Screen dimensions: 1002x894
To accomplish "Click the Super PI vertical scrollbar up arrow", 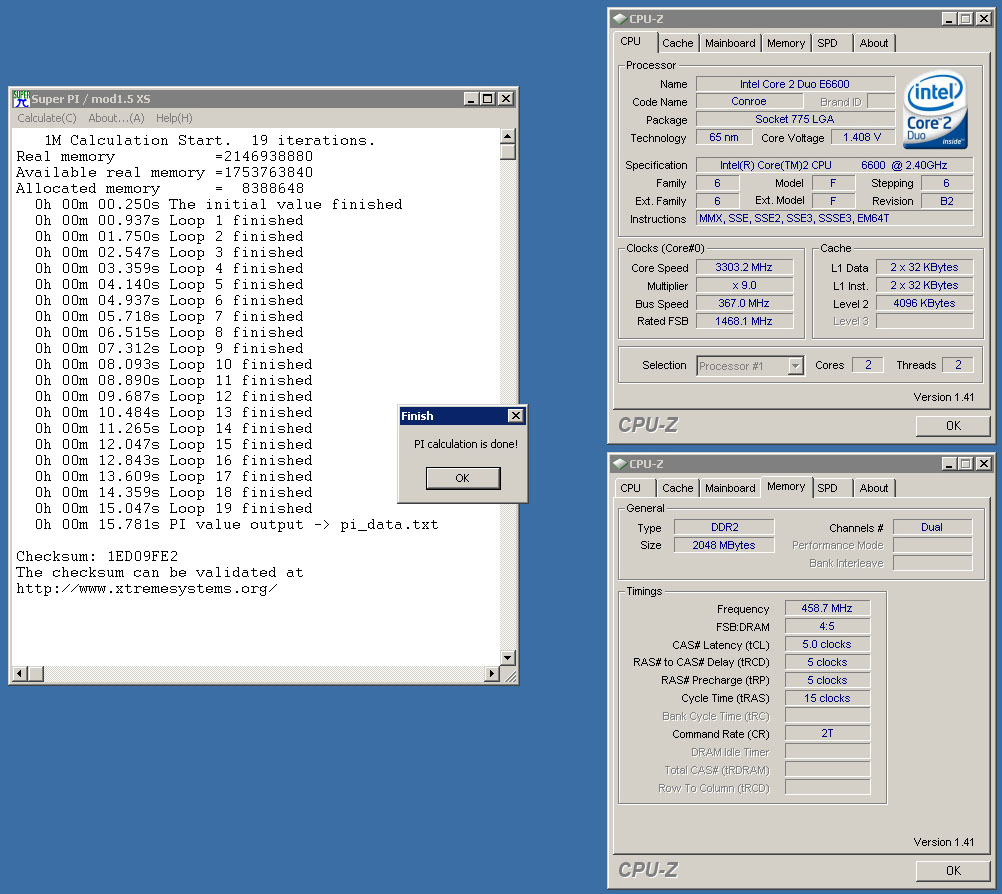I will [507, 136].
